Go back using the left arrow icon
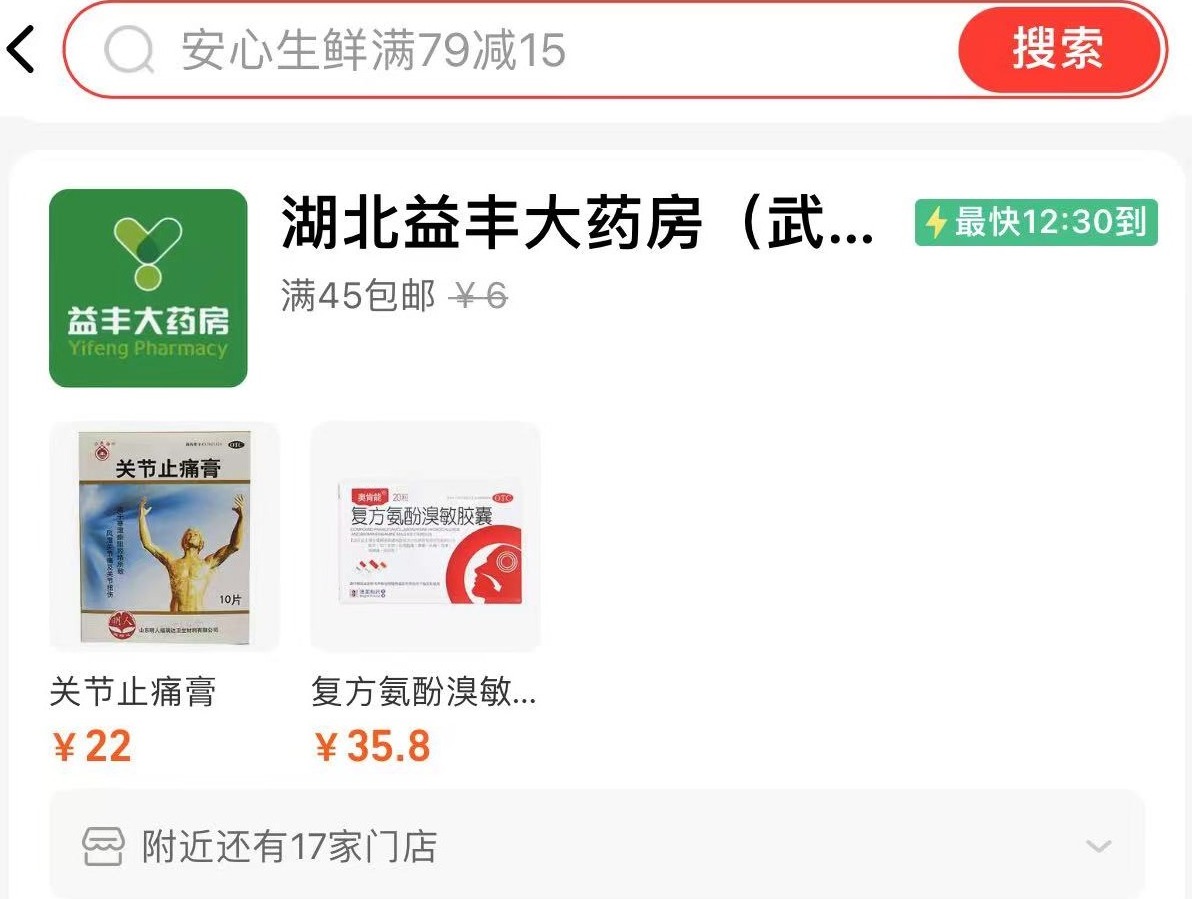The width and height of the screenshot is (1192, 899). click(x=21, y=49)
